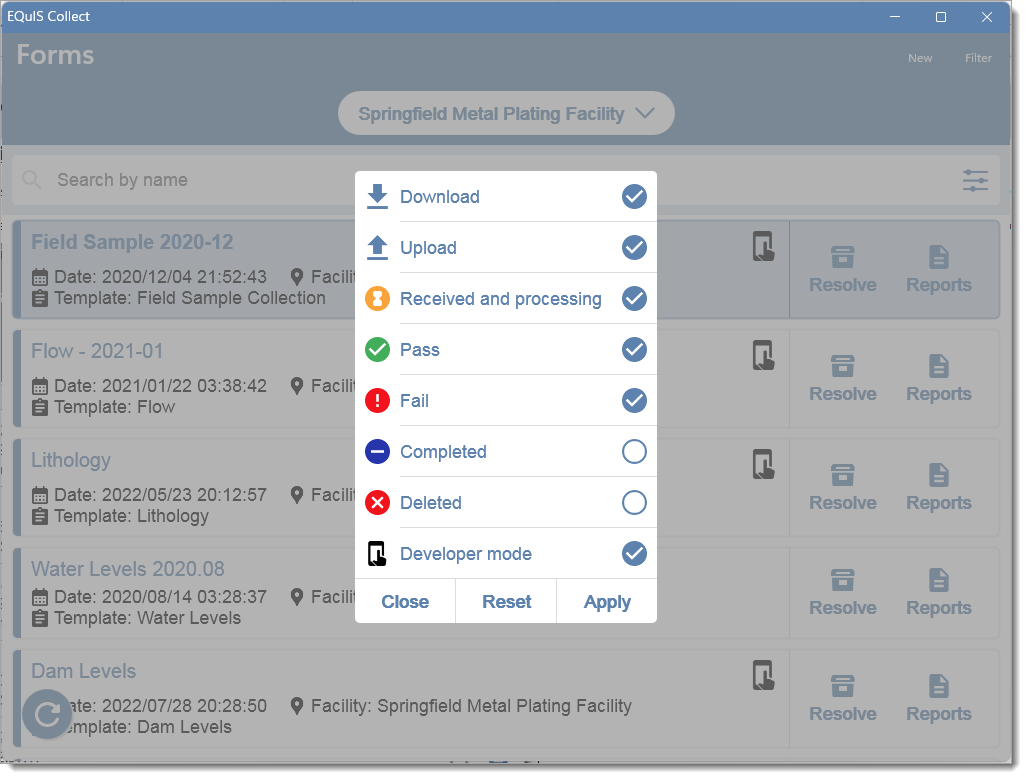The width and height of the screenshot is (1027, 779).
Task: Click device icon on Dam Levels row
Action: pyautogui.click(x=764, y=675)
